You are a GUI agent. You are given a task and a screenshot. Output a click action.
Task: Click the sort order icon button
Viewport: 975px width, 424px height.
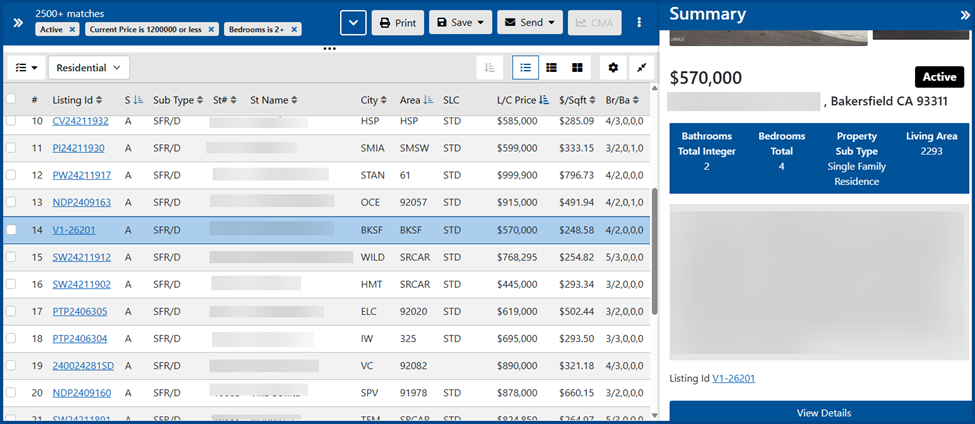(489, 67)
